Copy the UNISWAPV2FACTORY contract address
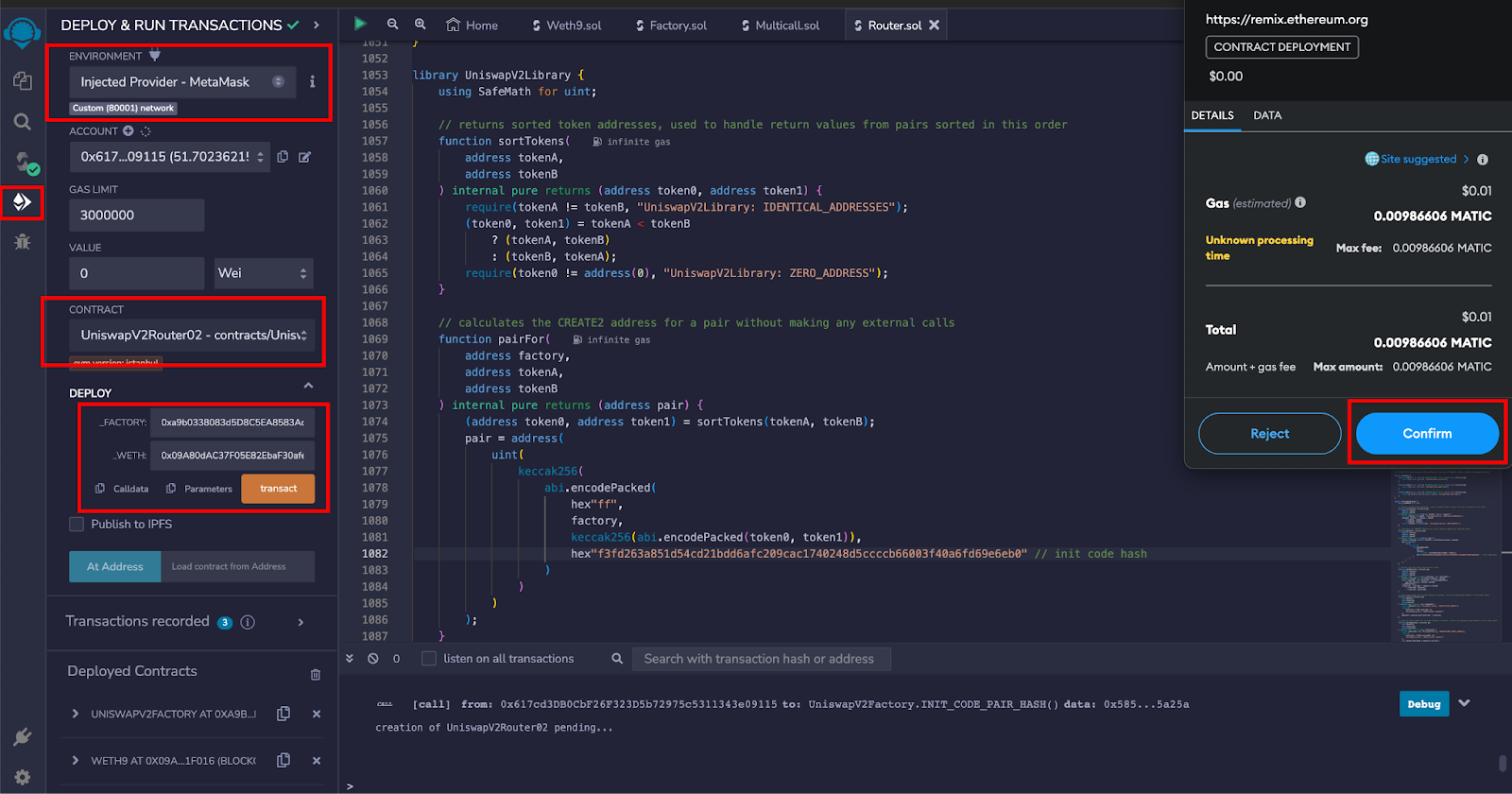 283,714
